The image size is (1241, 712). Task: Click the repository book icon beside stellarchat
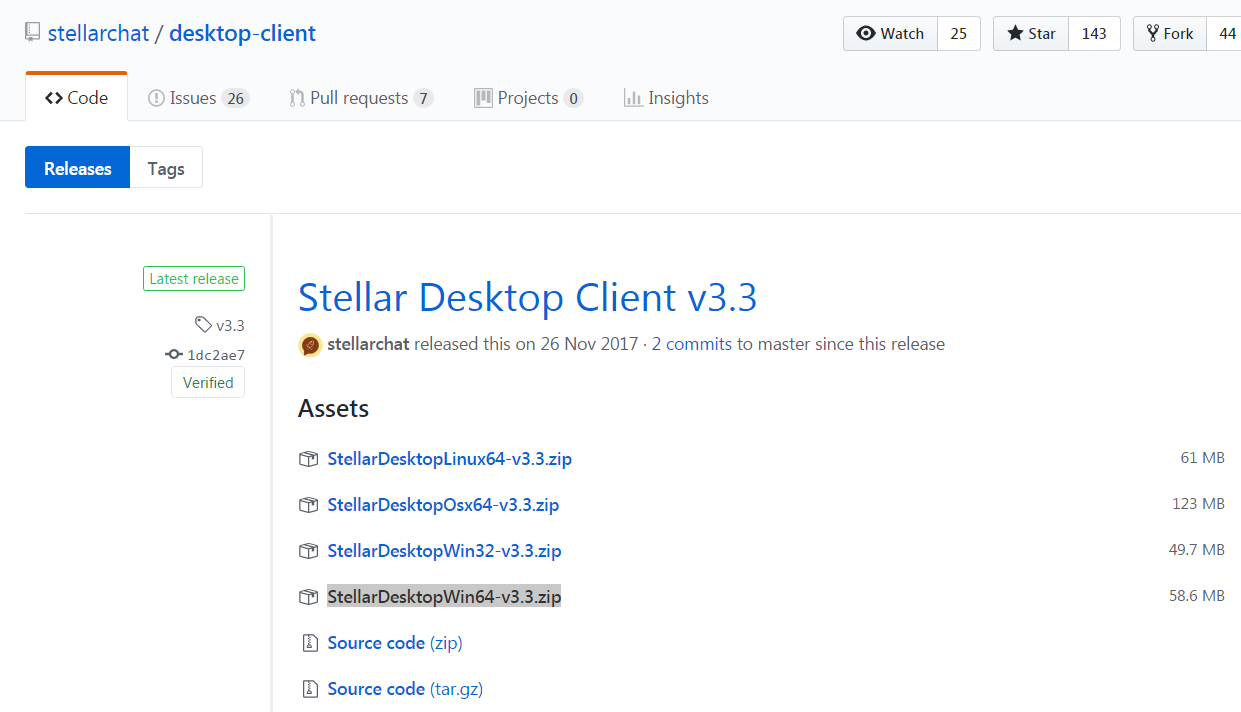click(34, 33)
